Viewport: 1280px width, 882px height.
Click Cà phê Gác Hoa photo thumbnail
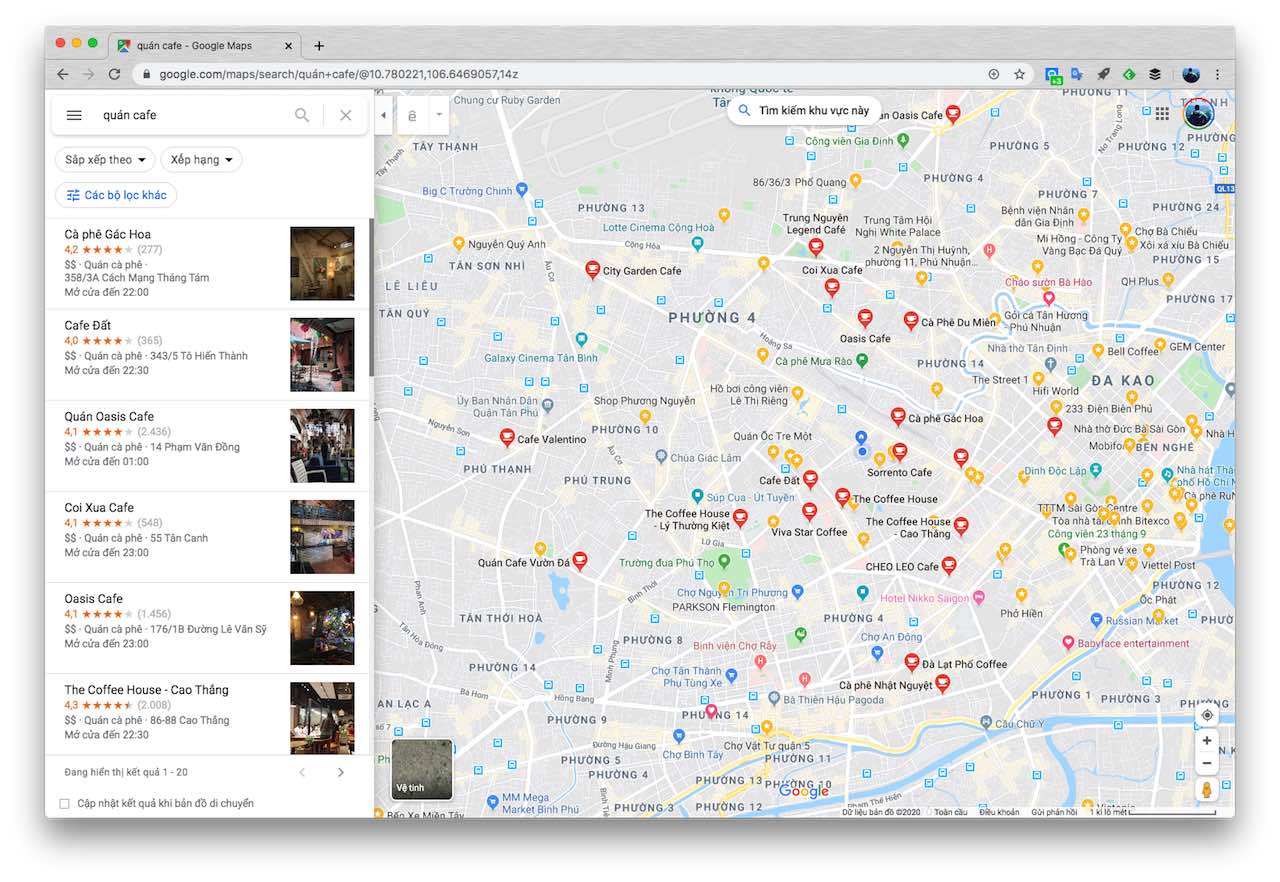tap(322, 263)
